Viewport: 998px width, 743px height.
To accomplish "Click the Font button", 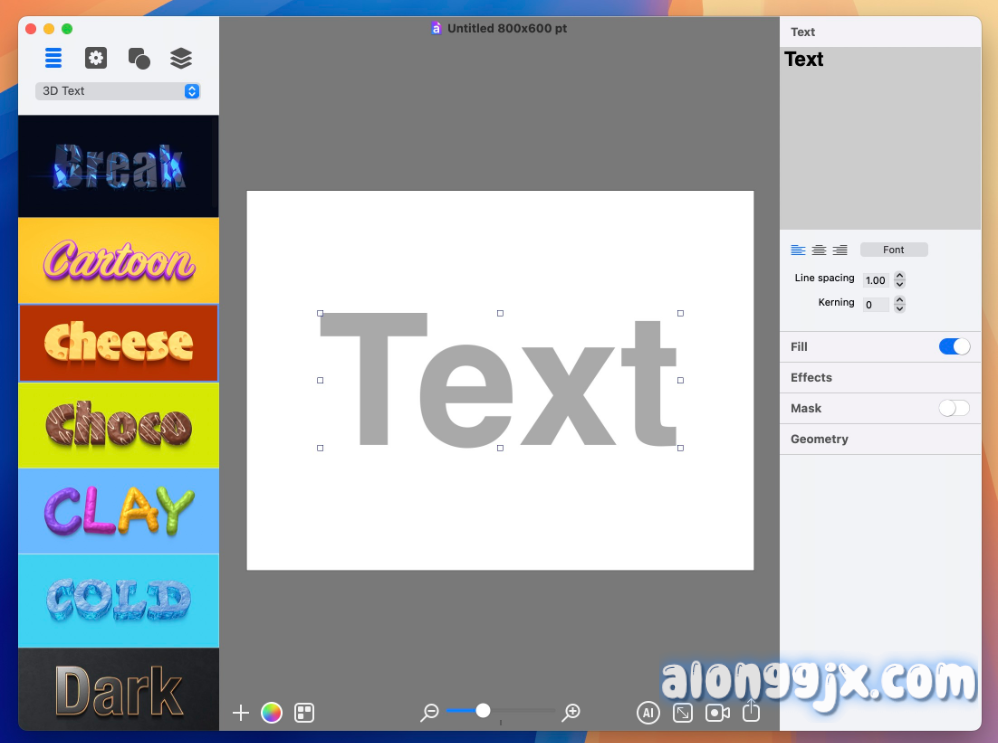I will tap(893, 250).
